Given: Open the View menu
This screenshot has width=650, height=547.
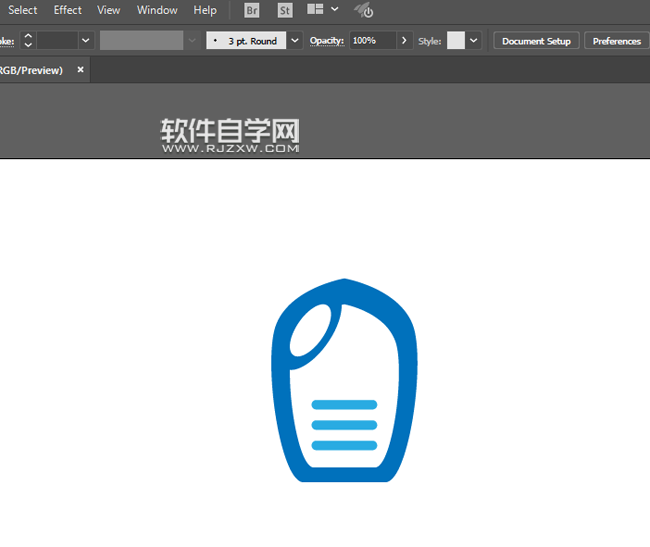Looking at the screenshot, I should [109, 10].
